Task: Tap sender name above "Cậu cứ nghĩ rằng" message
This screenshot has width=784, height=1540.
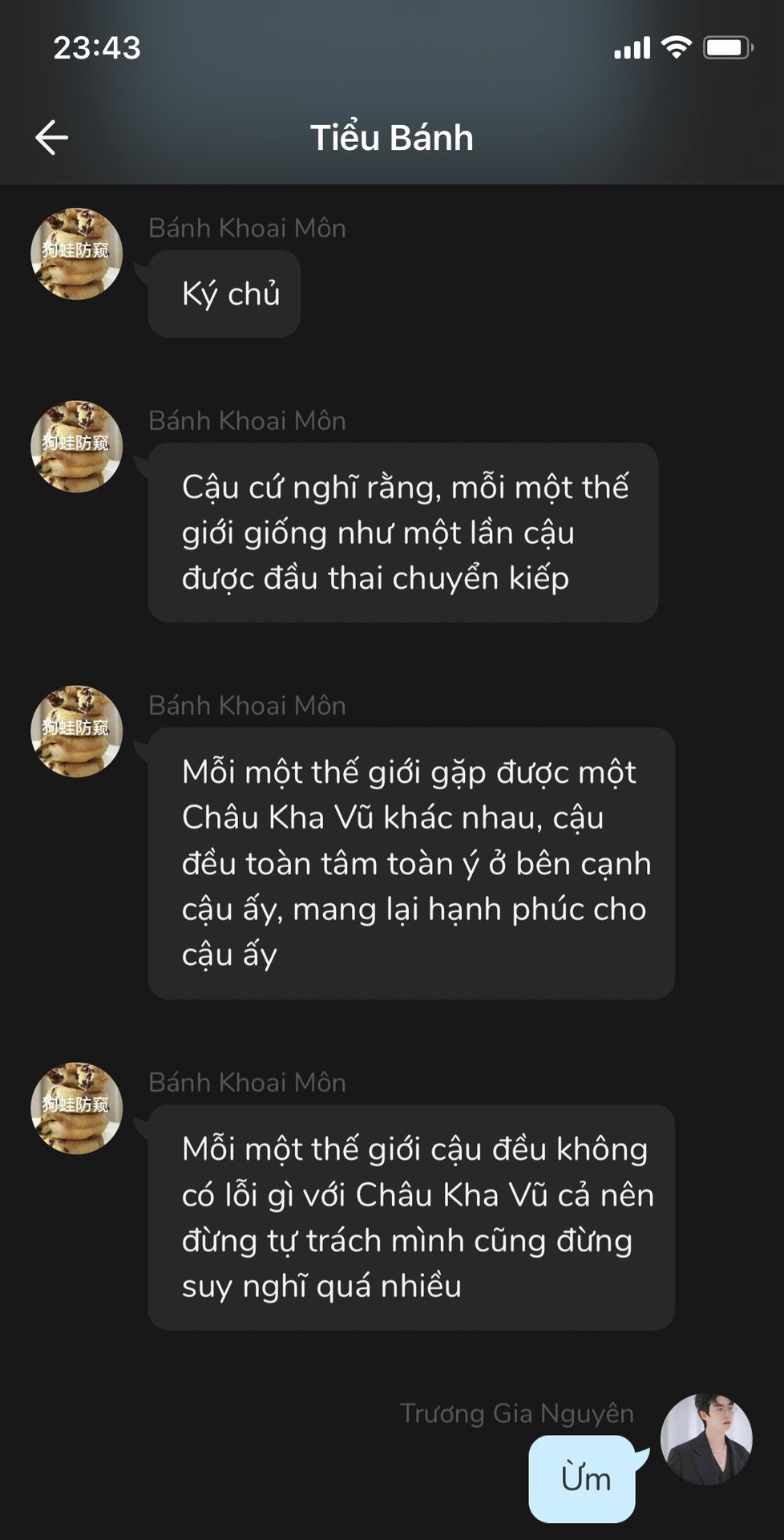Action: 247,420
